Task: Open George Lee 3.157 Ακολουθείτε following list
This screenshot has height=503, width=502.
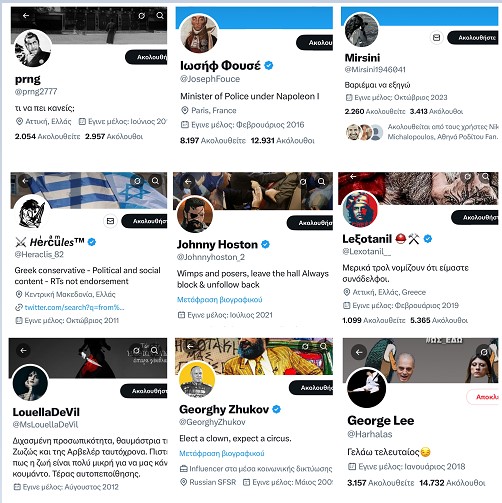Action: tap(380, 483)
